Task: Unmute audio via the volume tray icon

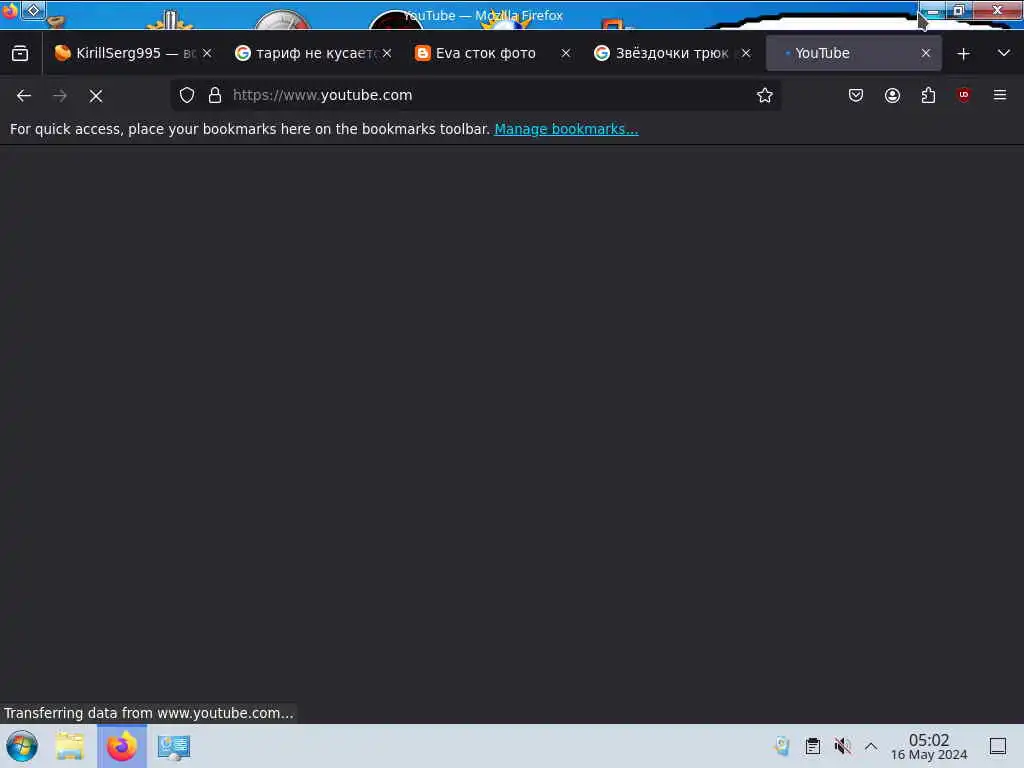Action: (x=842, y=746)
